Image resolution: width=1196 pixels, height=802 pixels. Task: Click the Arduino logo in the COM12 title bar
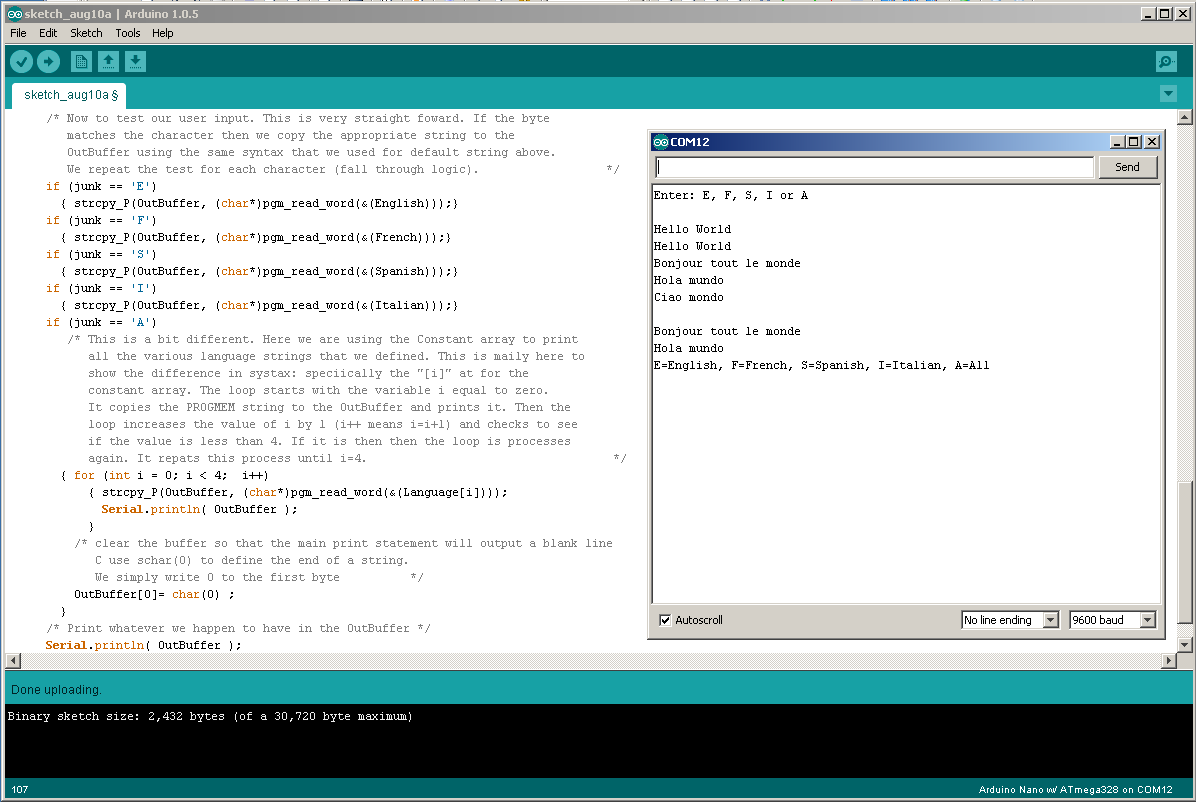661,142
